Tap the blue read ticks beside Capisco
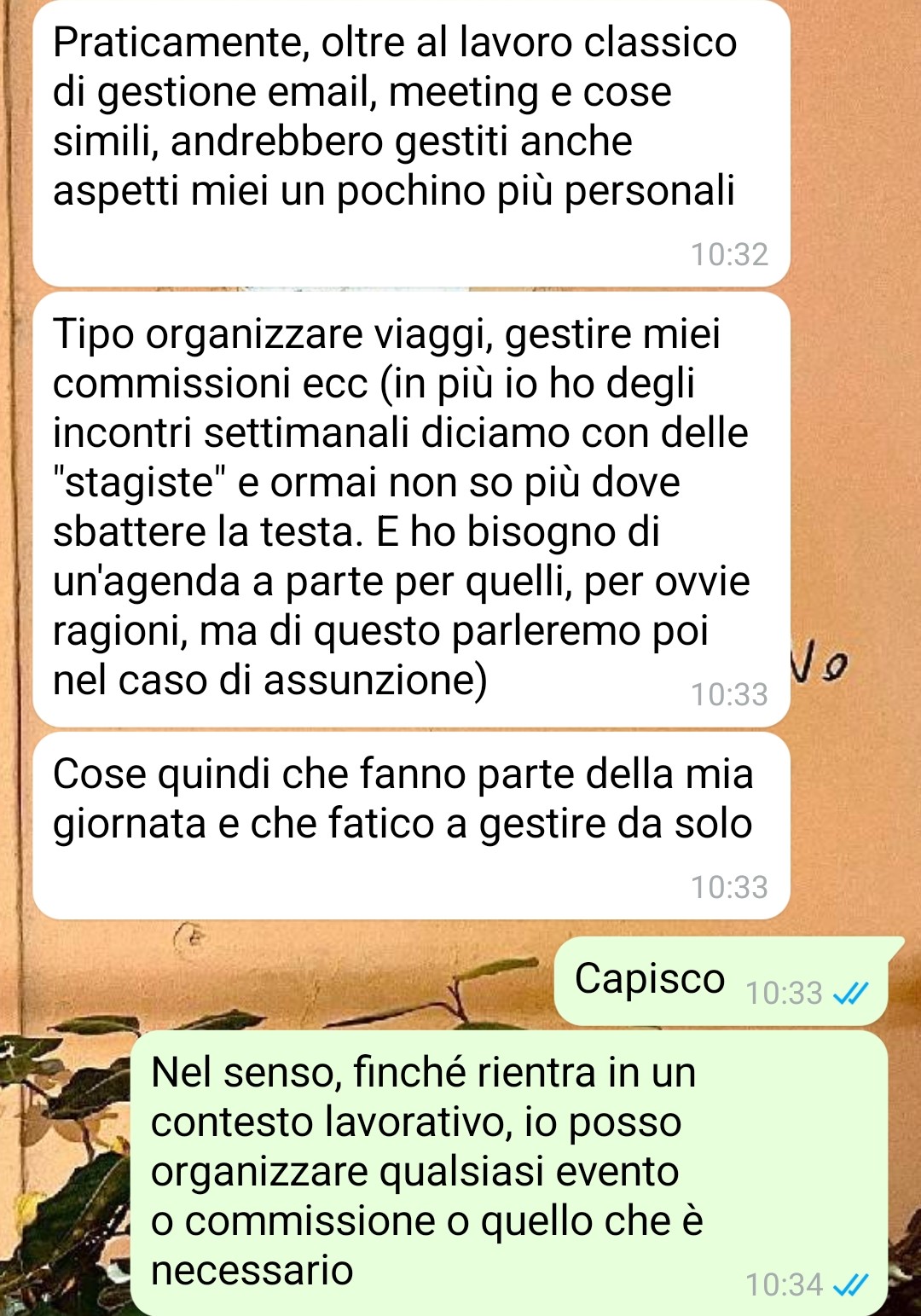Screen dimensions: 921x1316 point(850,993)
